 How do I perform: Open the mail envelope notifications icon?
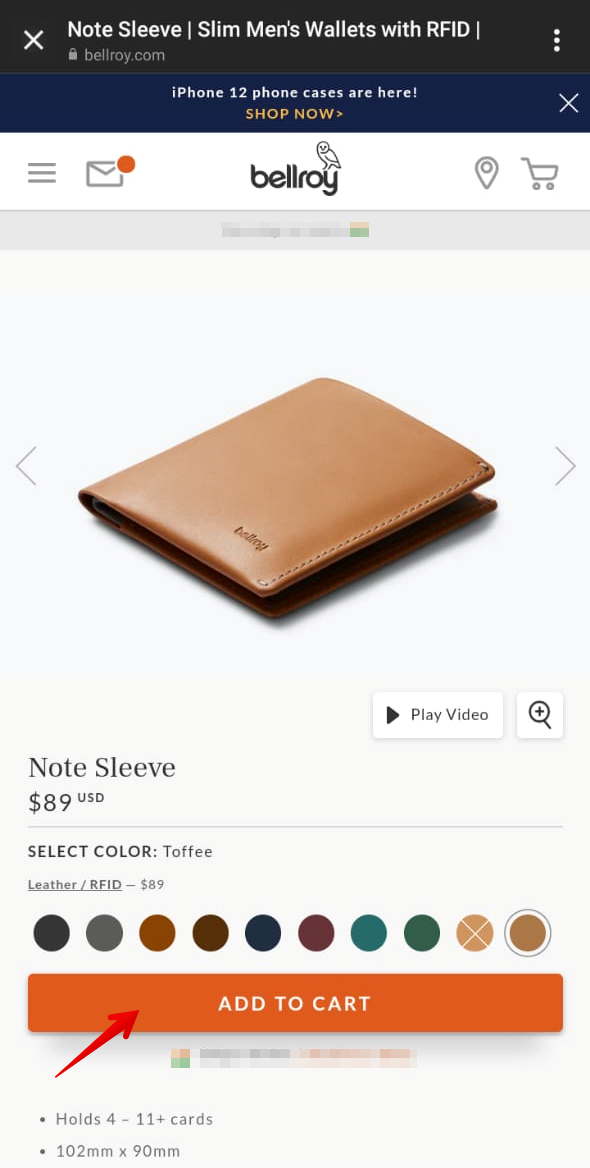click(x=110, y=171)
